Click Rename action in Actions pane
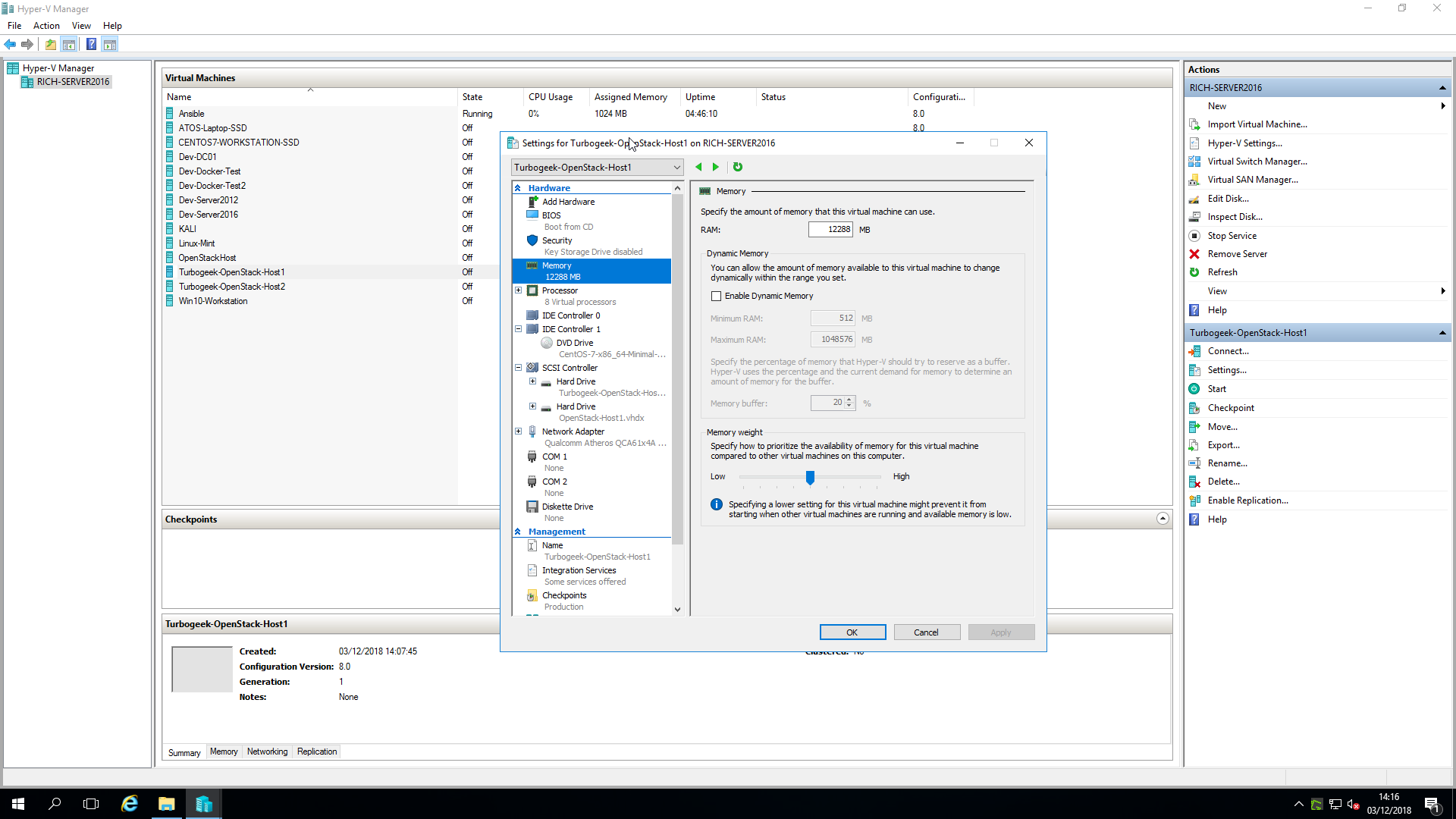Screen dimensions: 1456x819 coord(1227,463)
